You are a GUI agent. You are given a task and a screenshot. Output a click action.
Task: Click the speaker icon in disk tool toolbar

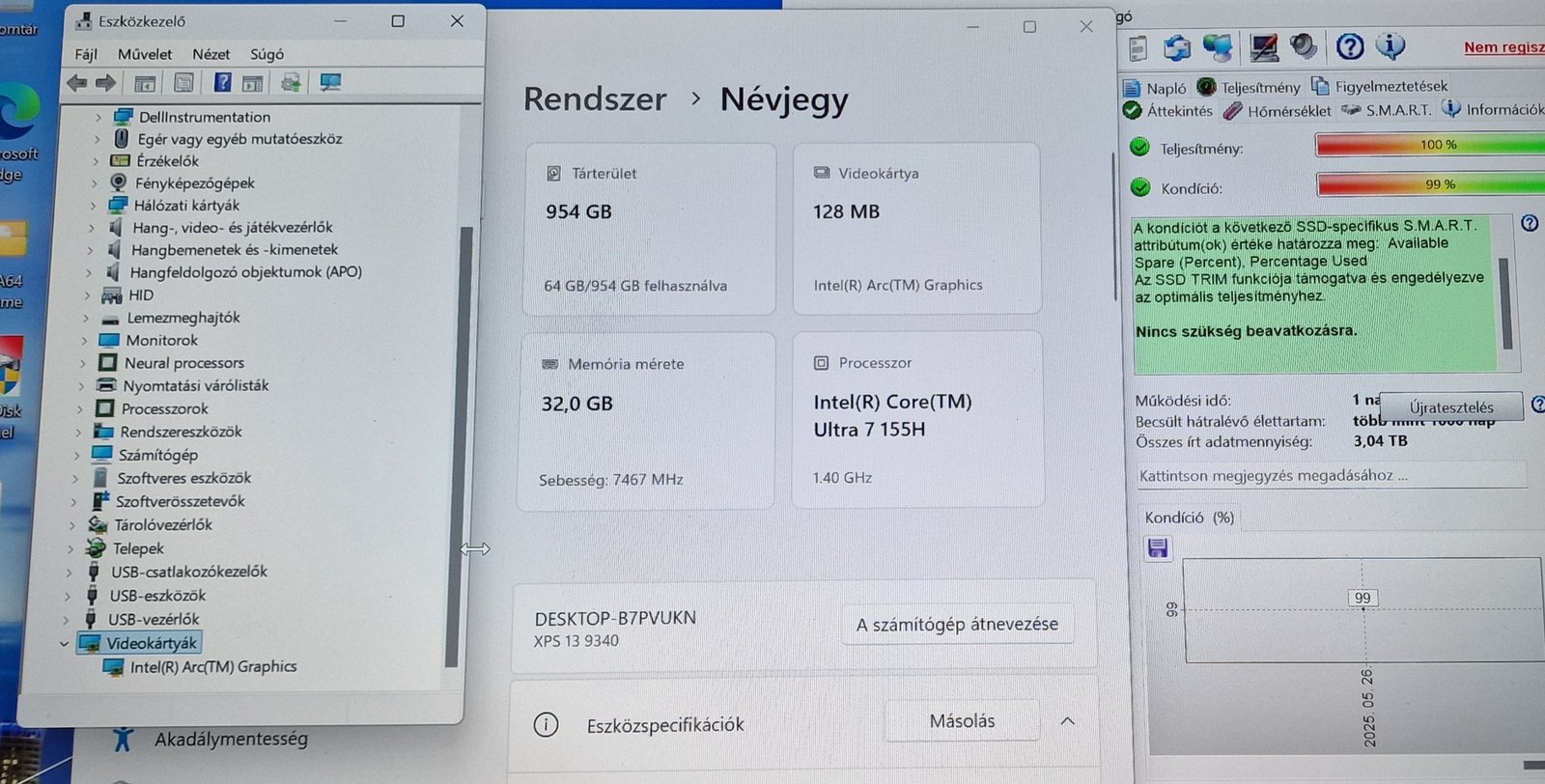[x=1303, y=45]
